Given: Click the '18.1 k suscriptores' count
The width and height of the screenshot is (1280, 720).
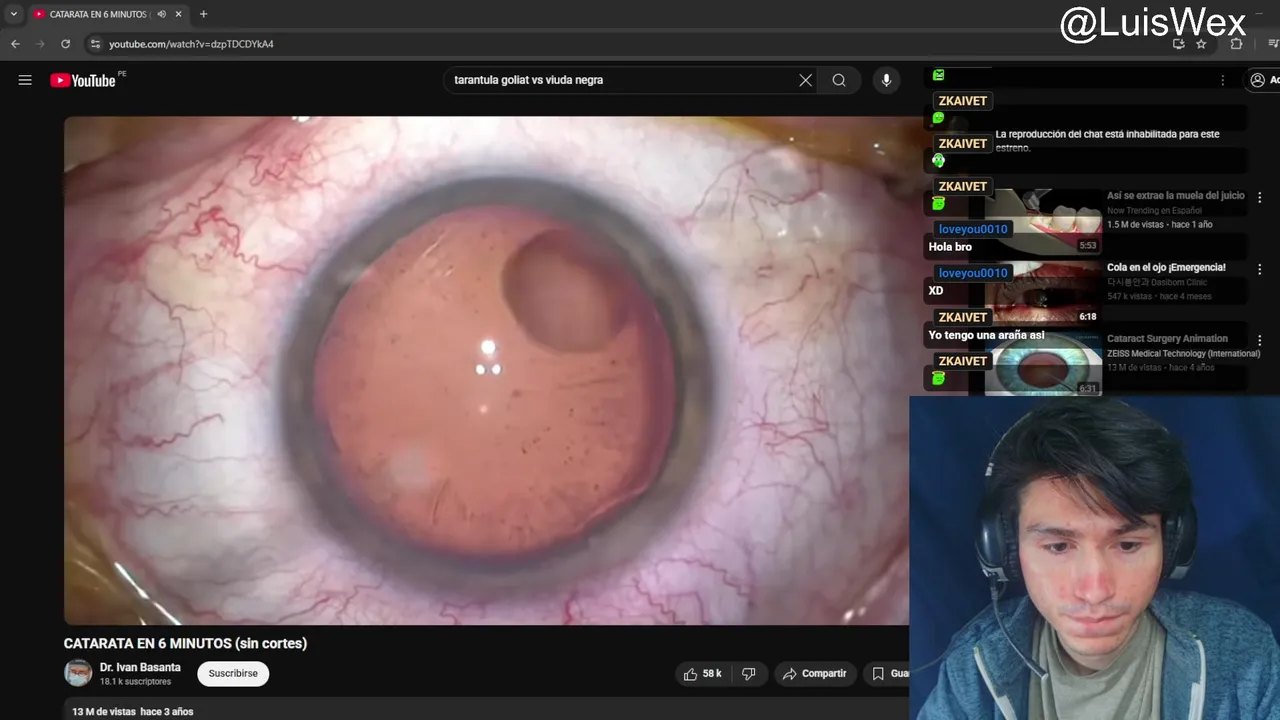Looking at the screenshot, I should point(135,682).
